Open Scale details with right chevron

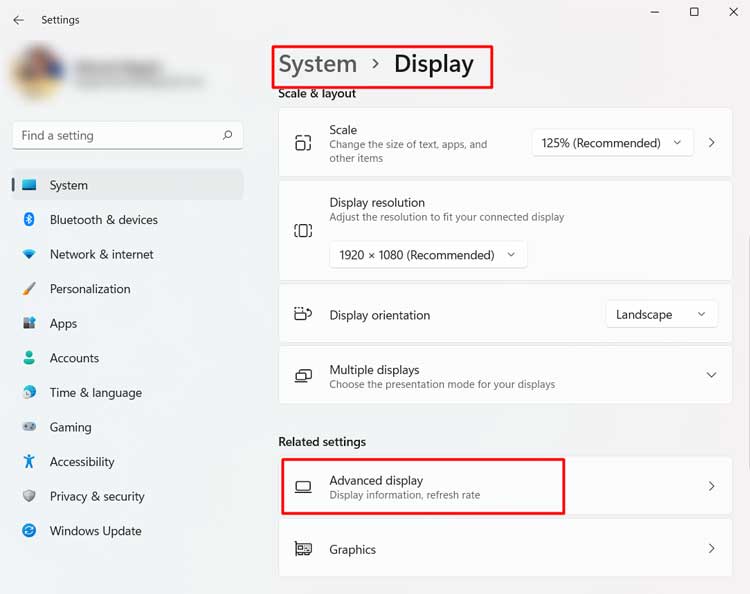tap(712, 143)
